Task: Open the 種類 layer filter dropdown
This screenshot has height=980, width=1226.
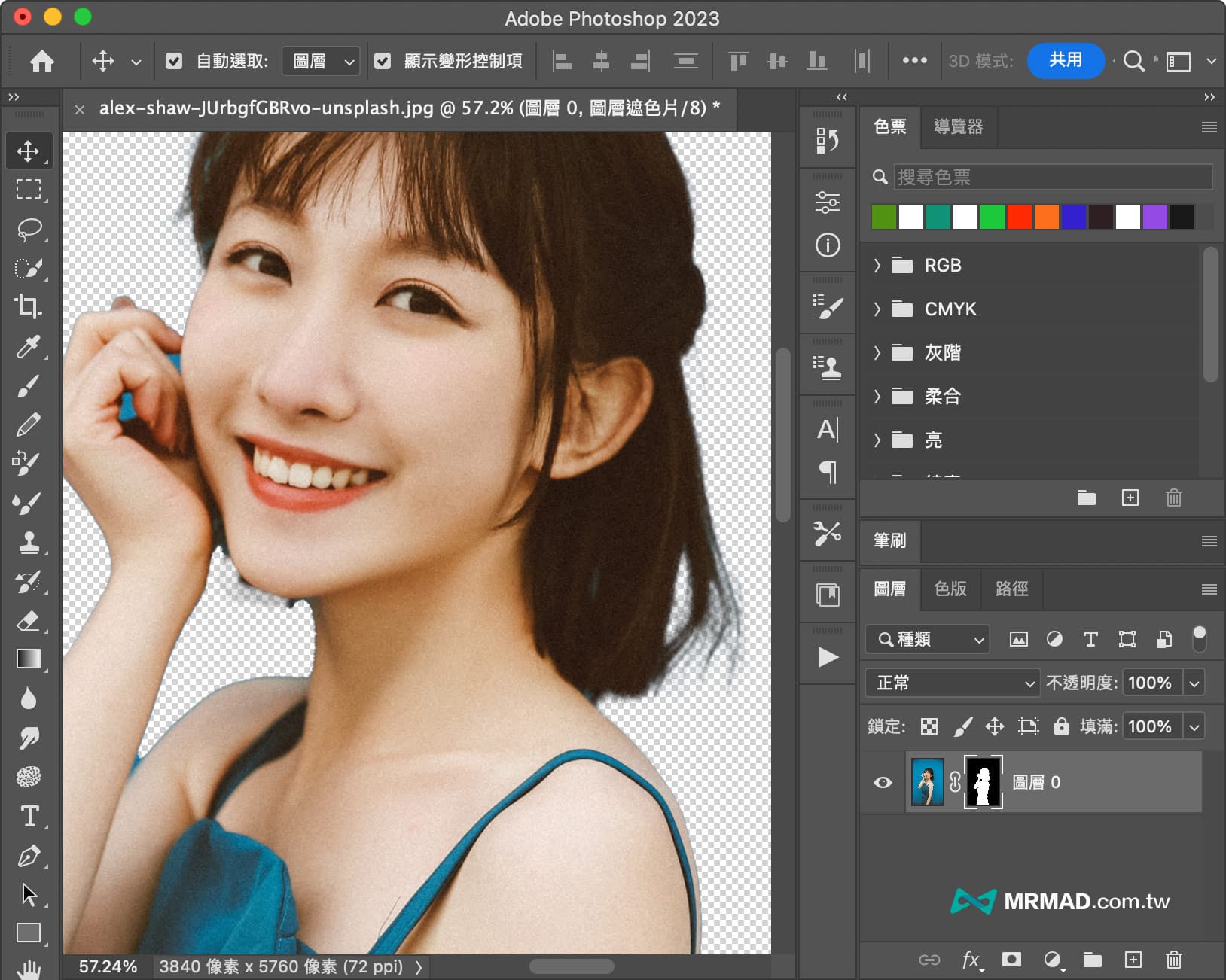Action: click(928, 639)
